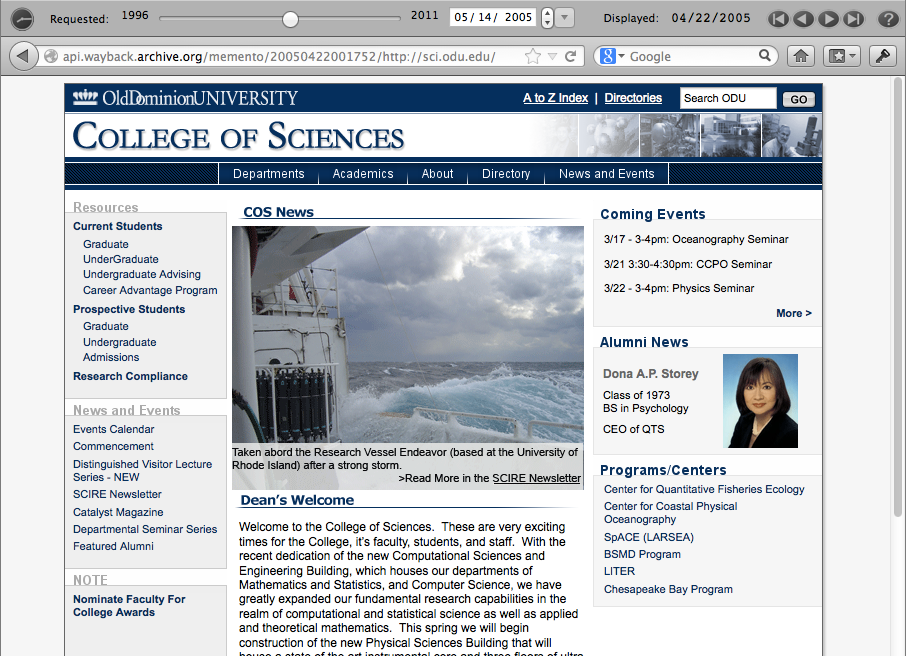Open the Undergraduate Advising link
The height and width of the screenshot is (656, 906).
coord(142,275)
